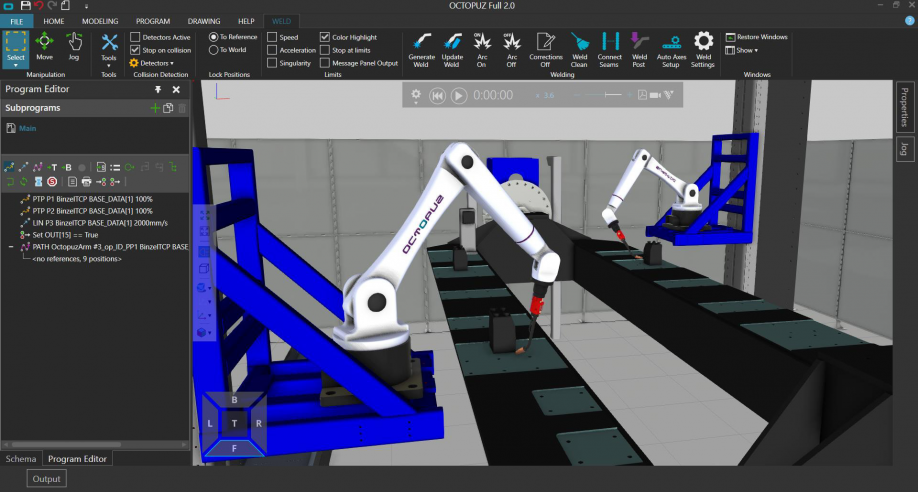Click the Update Weld icon

click(452, 50)
